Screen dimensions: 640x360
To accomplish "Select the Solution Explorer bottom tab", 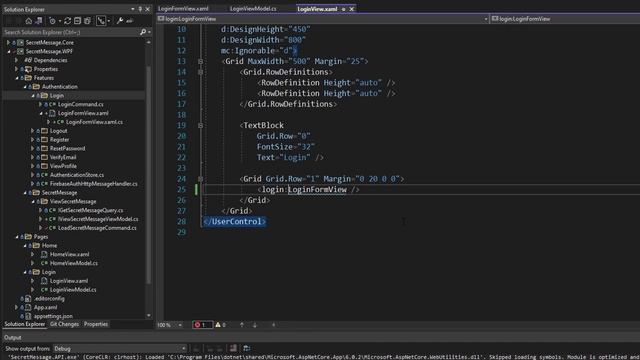I will click(24, 324).
